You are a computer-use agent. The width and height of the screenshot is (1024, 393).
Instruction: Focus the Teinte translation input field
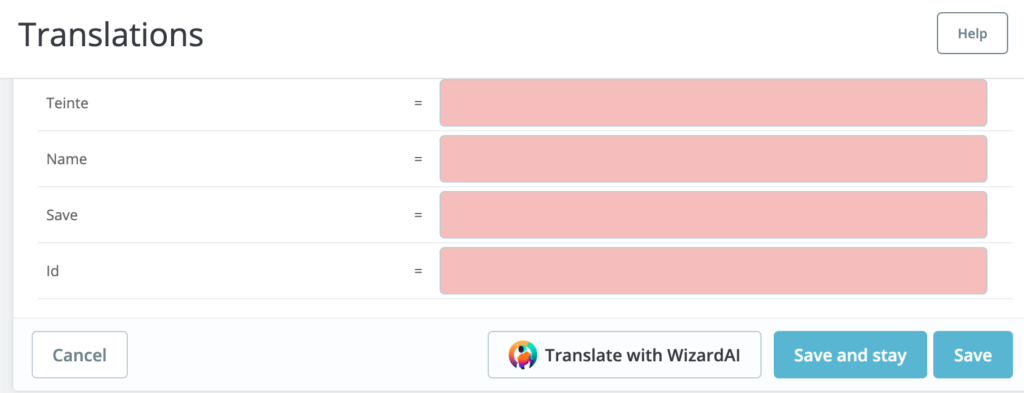click(x=713, y=103)
